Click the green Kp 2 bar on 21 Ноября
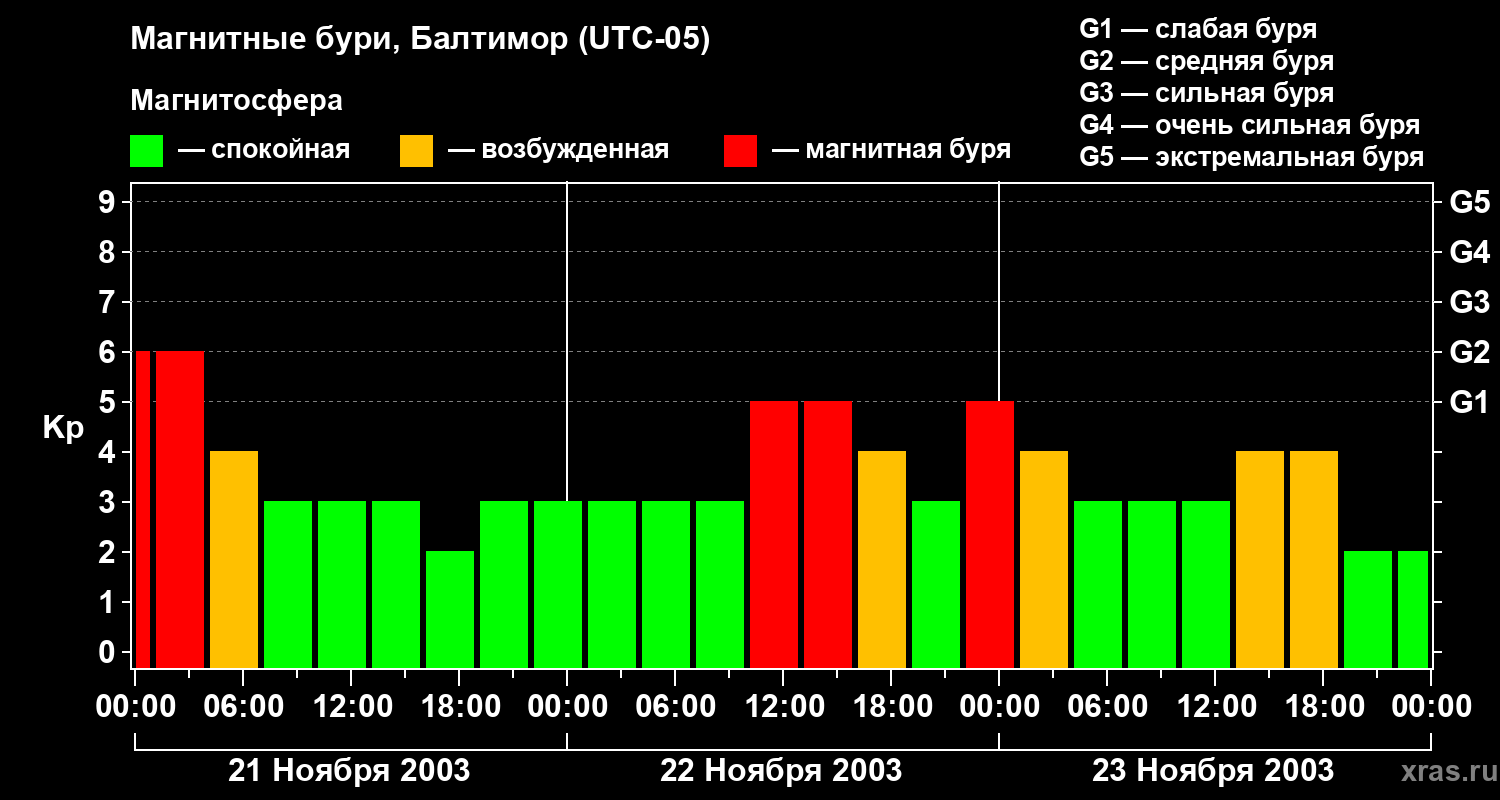Image resolution: width=1500 pixels, height=800 pixels. pyautogui.click(x=450, y=609)
